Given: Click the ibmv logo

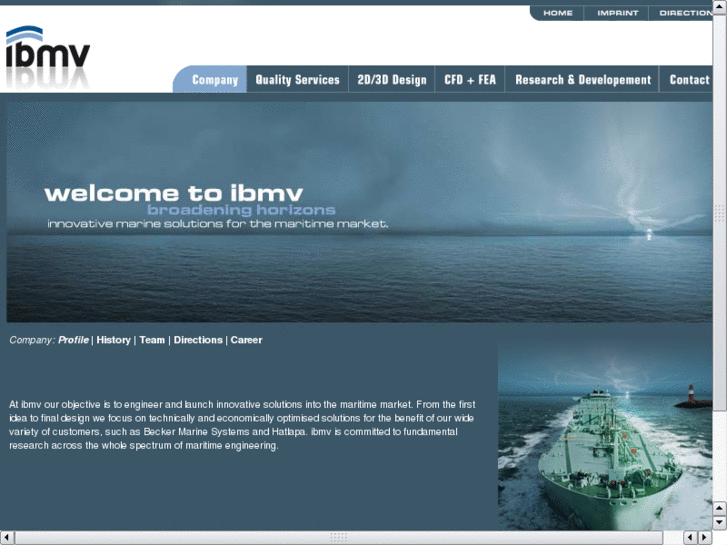Looking at the screenshot, I should coord(47,57).
